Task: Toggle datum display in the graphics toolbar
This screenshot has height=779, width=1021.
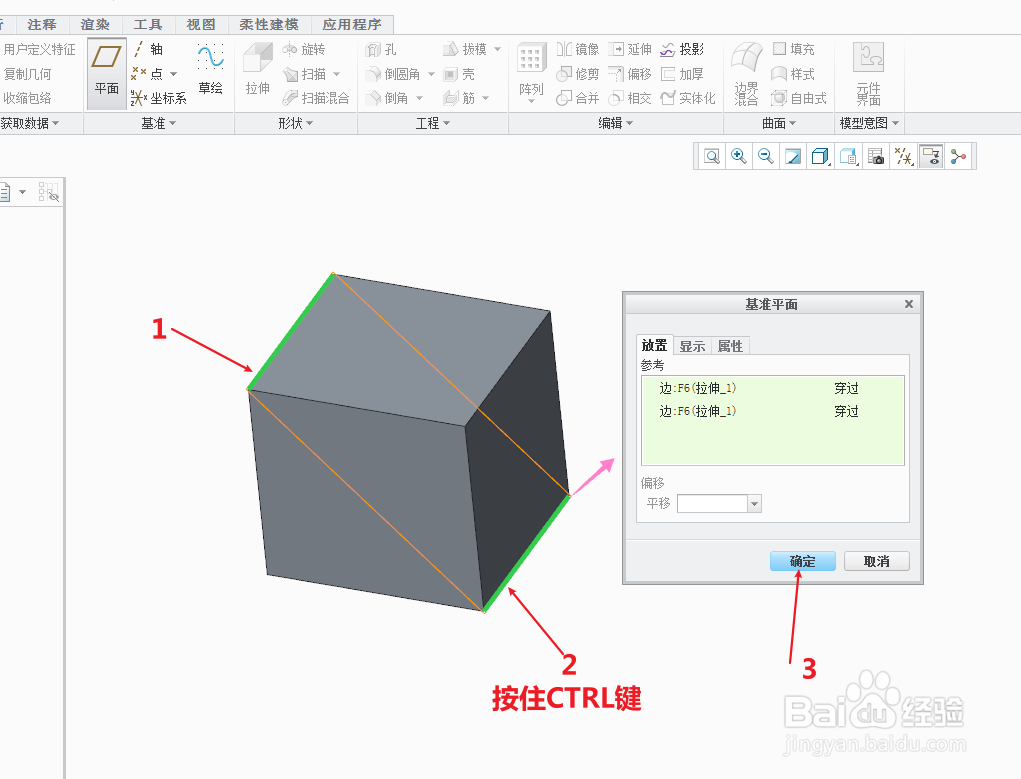Action: [x=903, y=156]
